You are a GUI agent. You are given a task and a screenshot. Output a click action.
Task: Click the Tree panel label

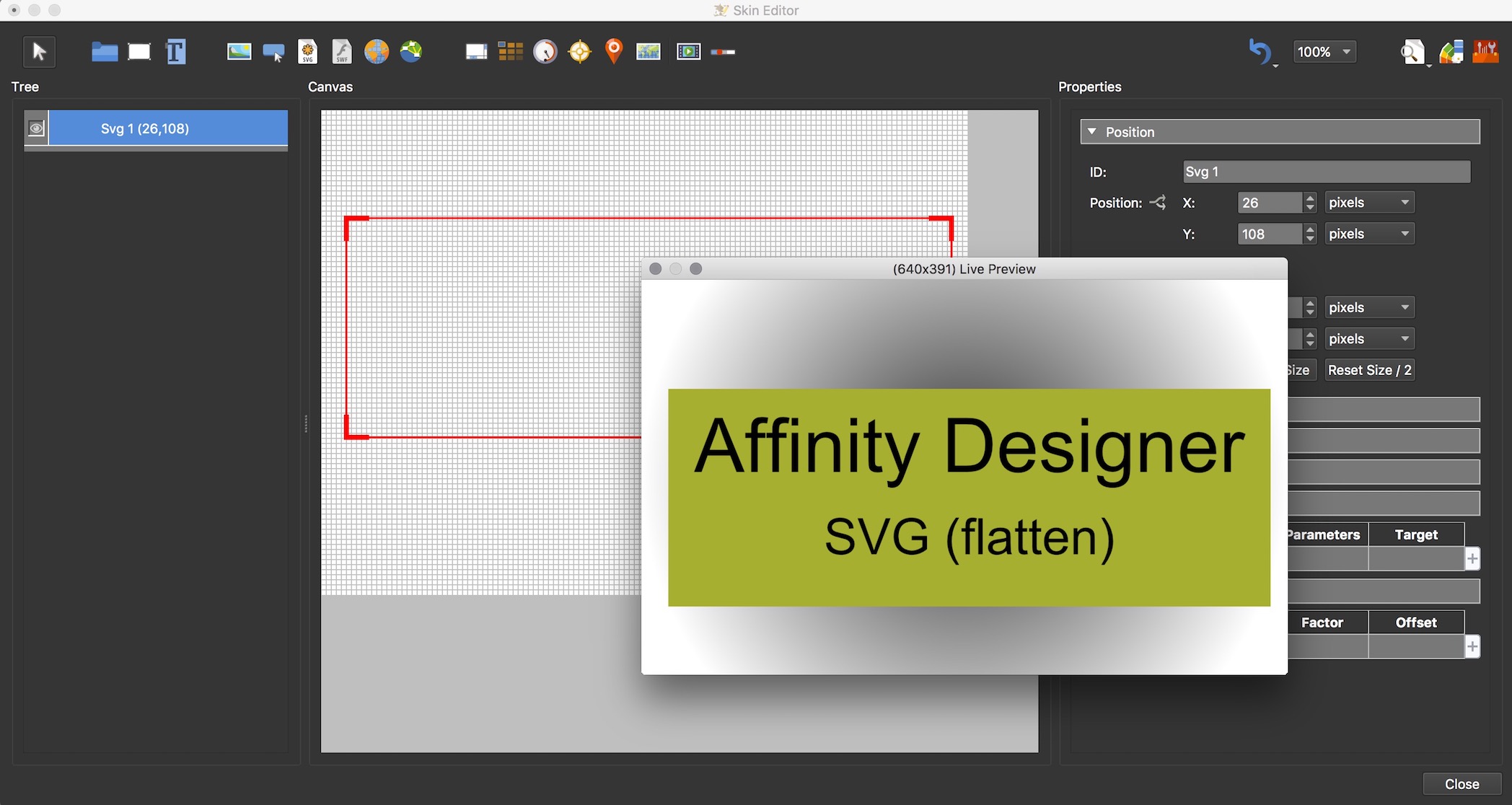pos(25,87)
